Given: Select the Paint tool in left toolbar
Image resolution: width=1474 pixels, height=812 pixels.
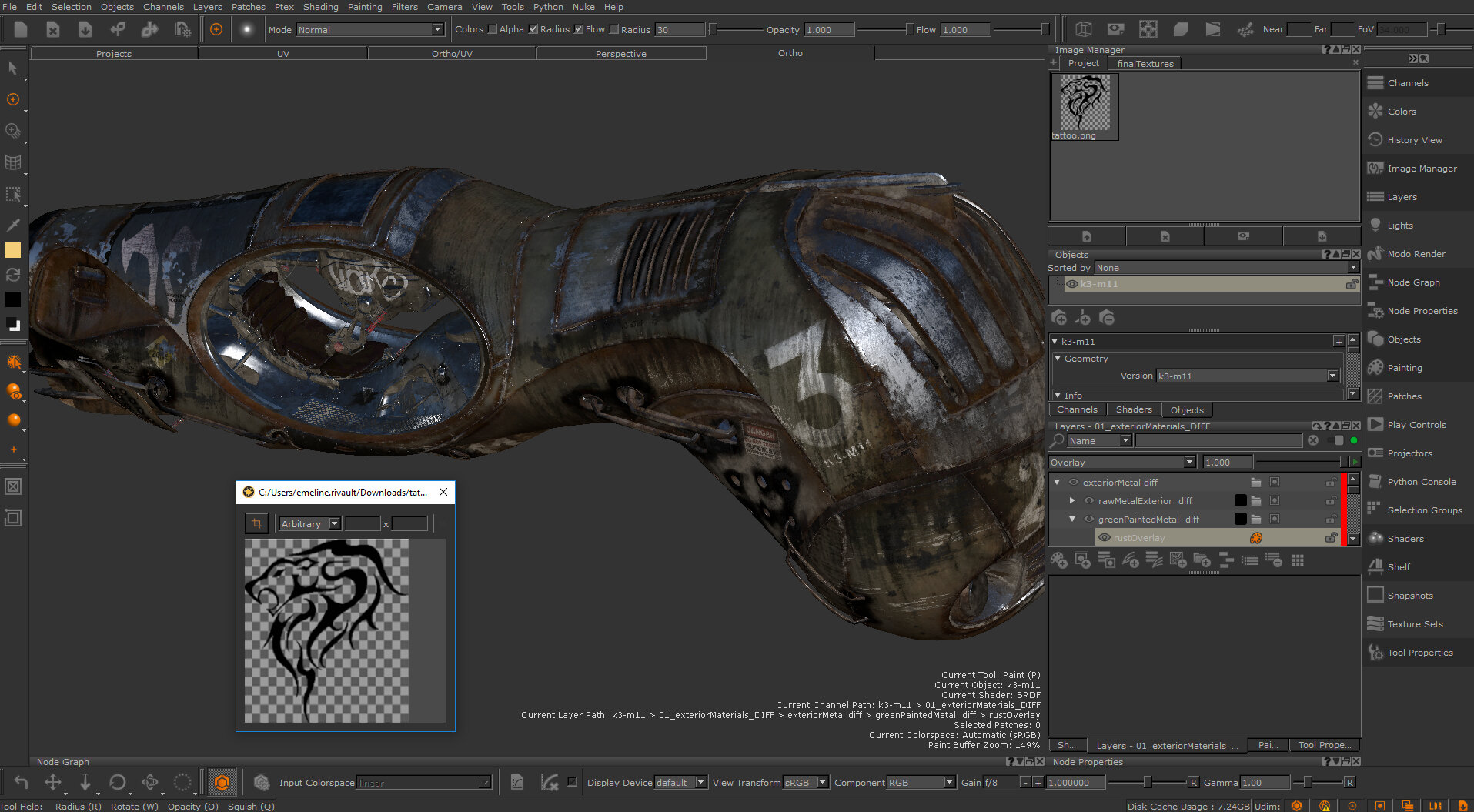Looking at the screenshot, I should tap(13, 99).
